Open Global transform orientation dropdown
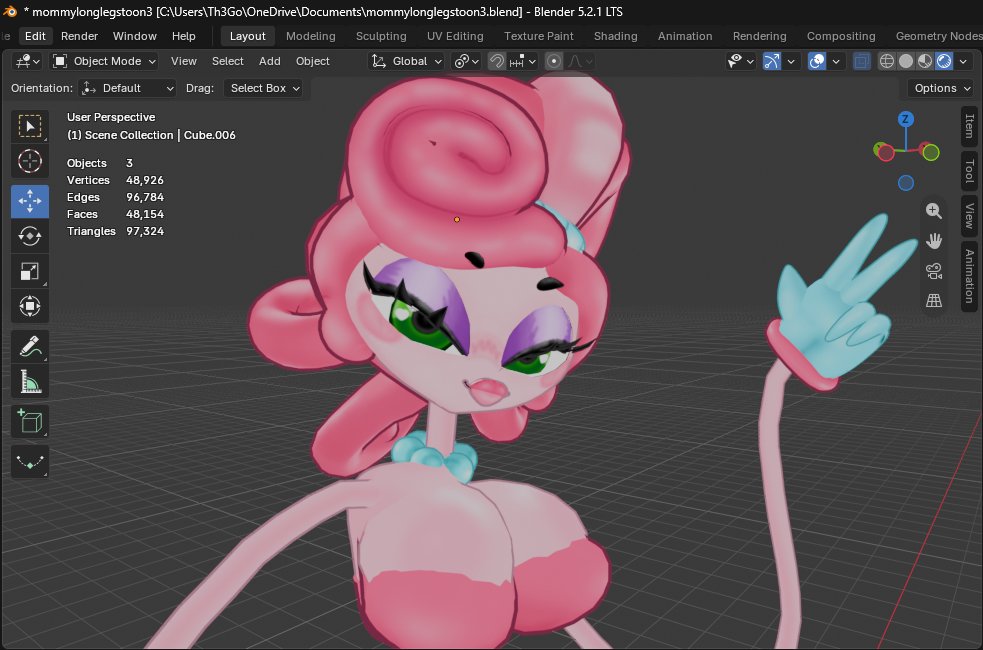983x650 pixels. tap(406, 61)
